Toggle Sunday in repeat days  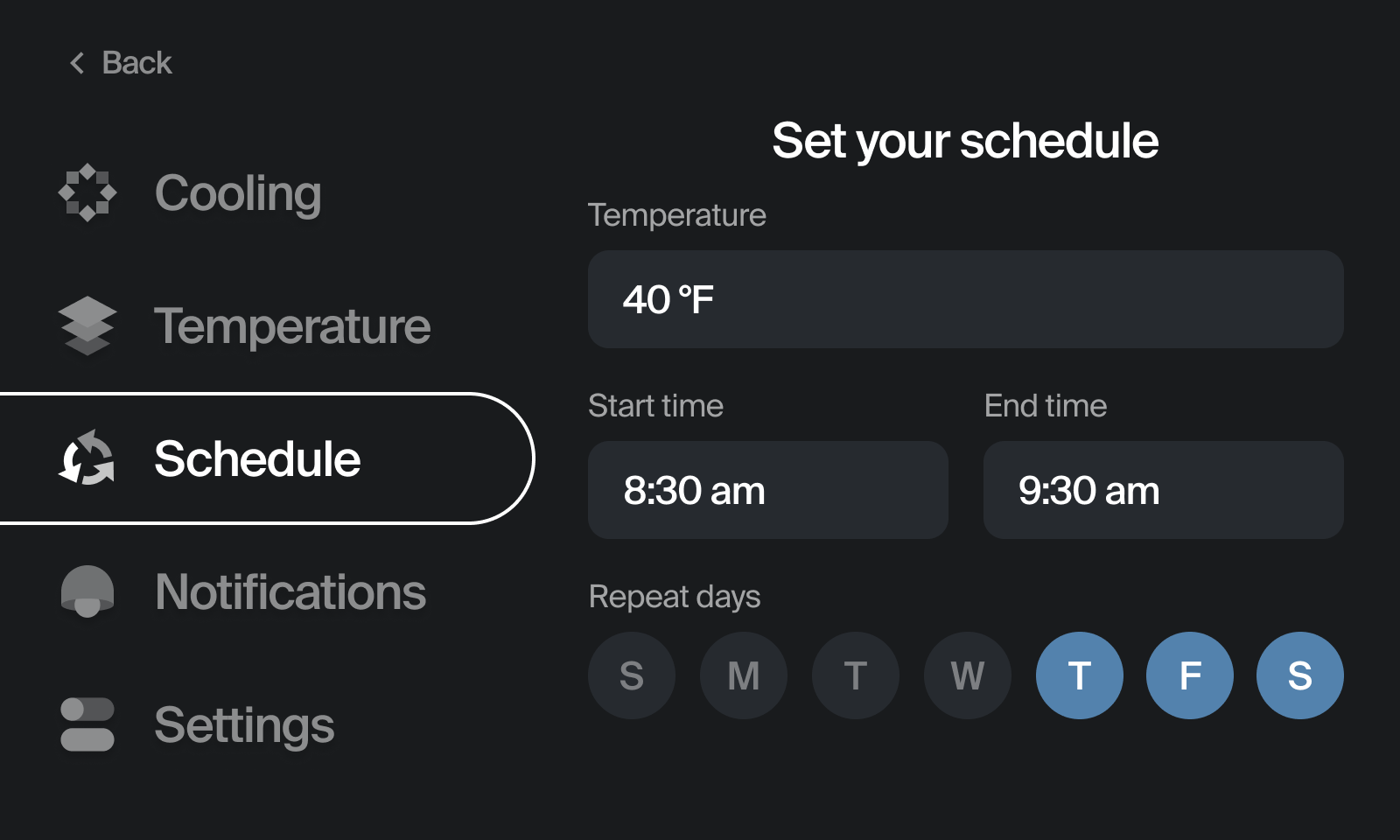632,675
